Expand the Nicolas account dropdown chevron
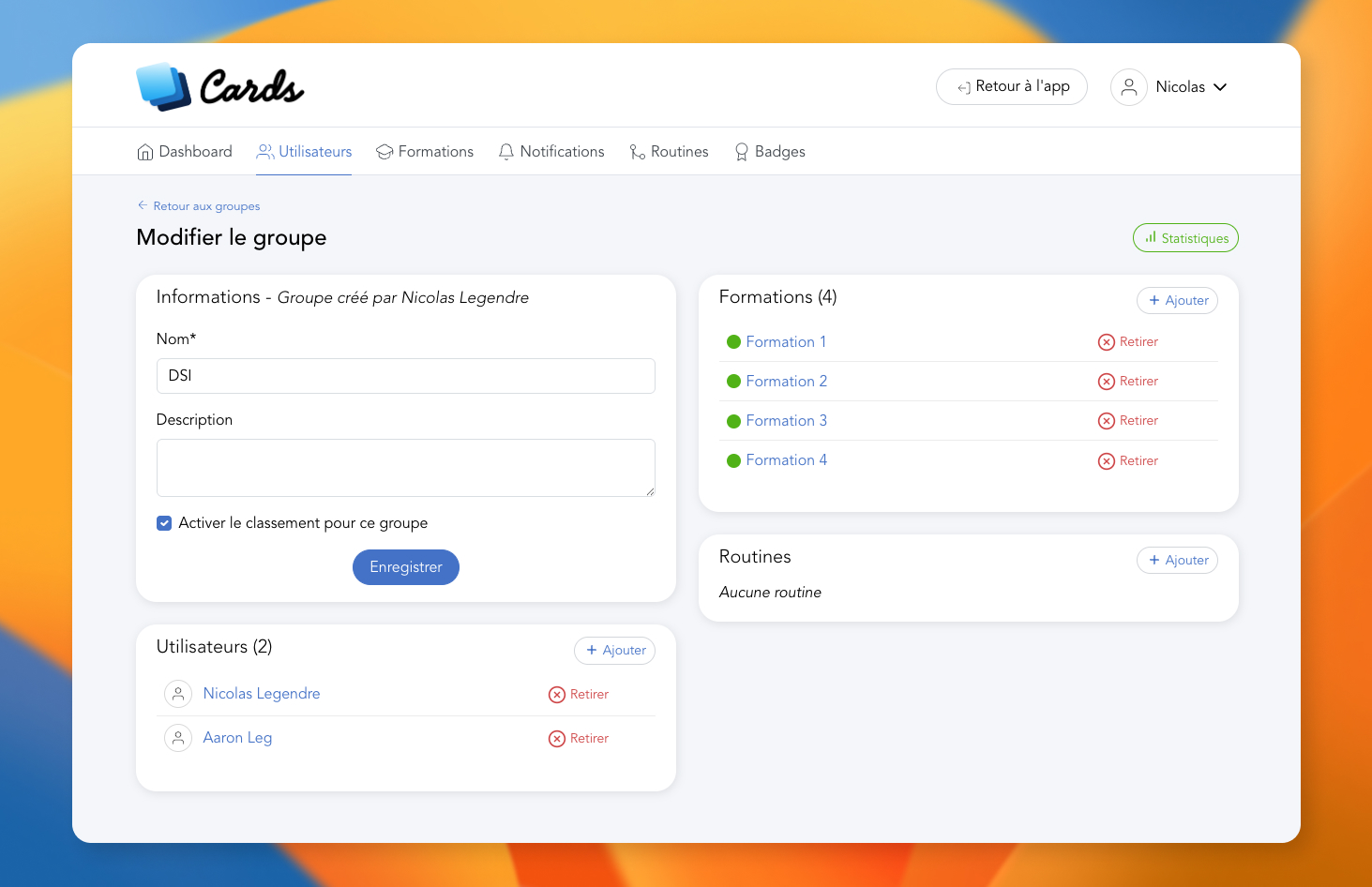 (1220, 87)
